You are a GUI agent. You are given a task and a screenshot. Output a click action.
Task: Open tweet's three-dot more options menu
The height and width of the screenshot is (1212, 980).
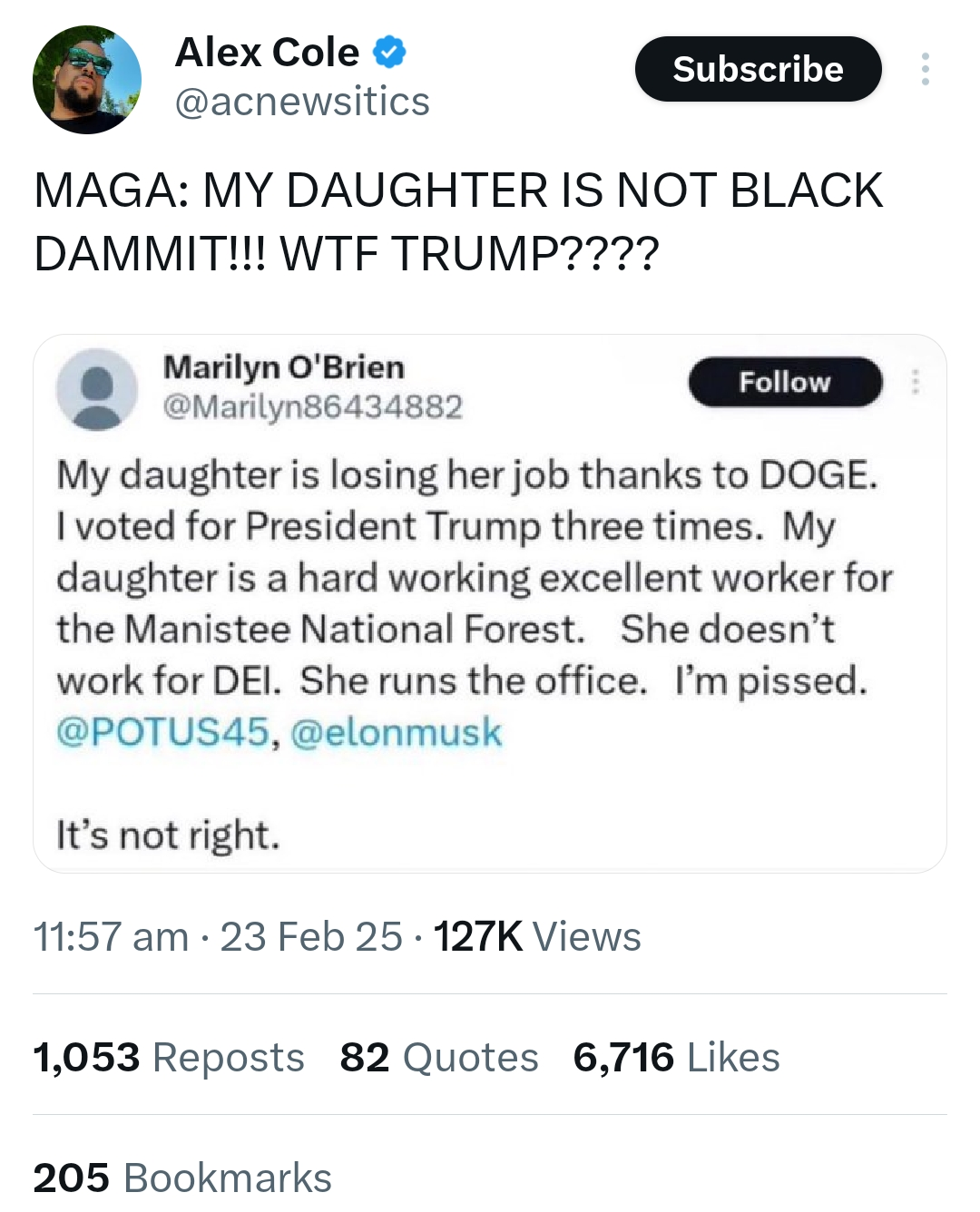(925, 69)
